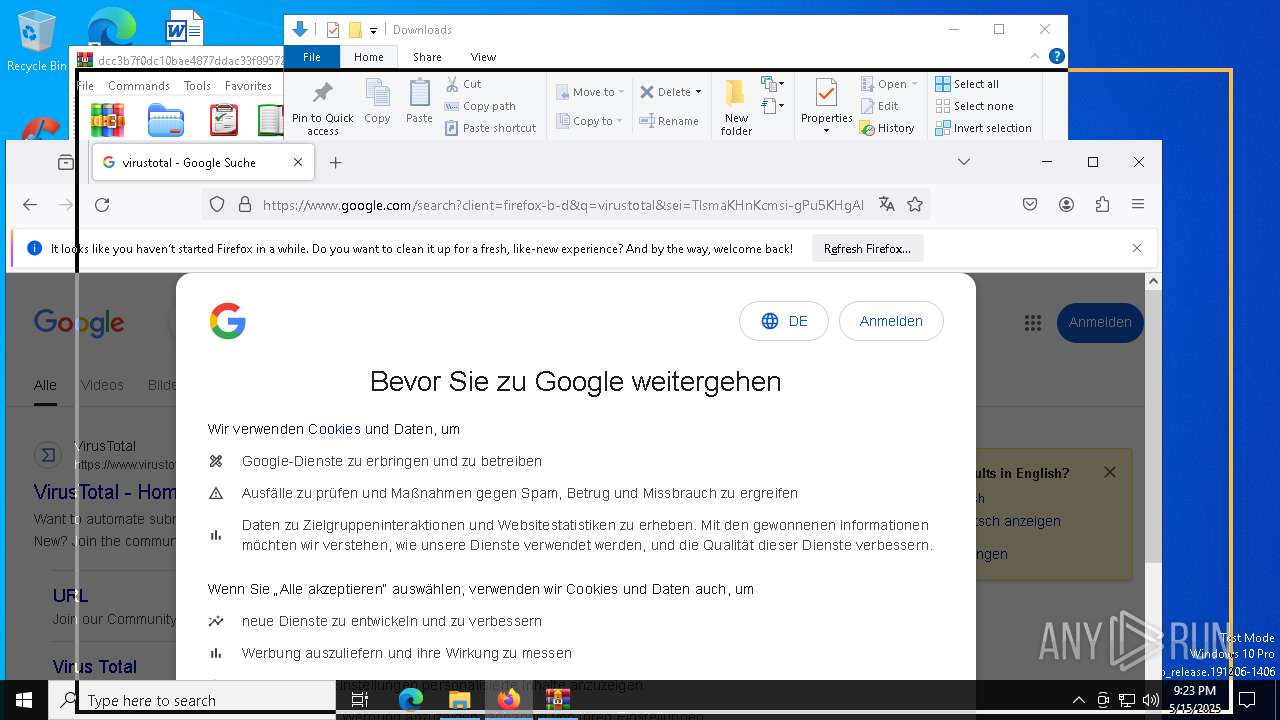The width and height of the screenshot is (1280, 720).
Task: Click Select all in Explorer ribbon
Action: 967,84
